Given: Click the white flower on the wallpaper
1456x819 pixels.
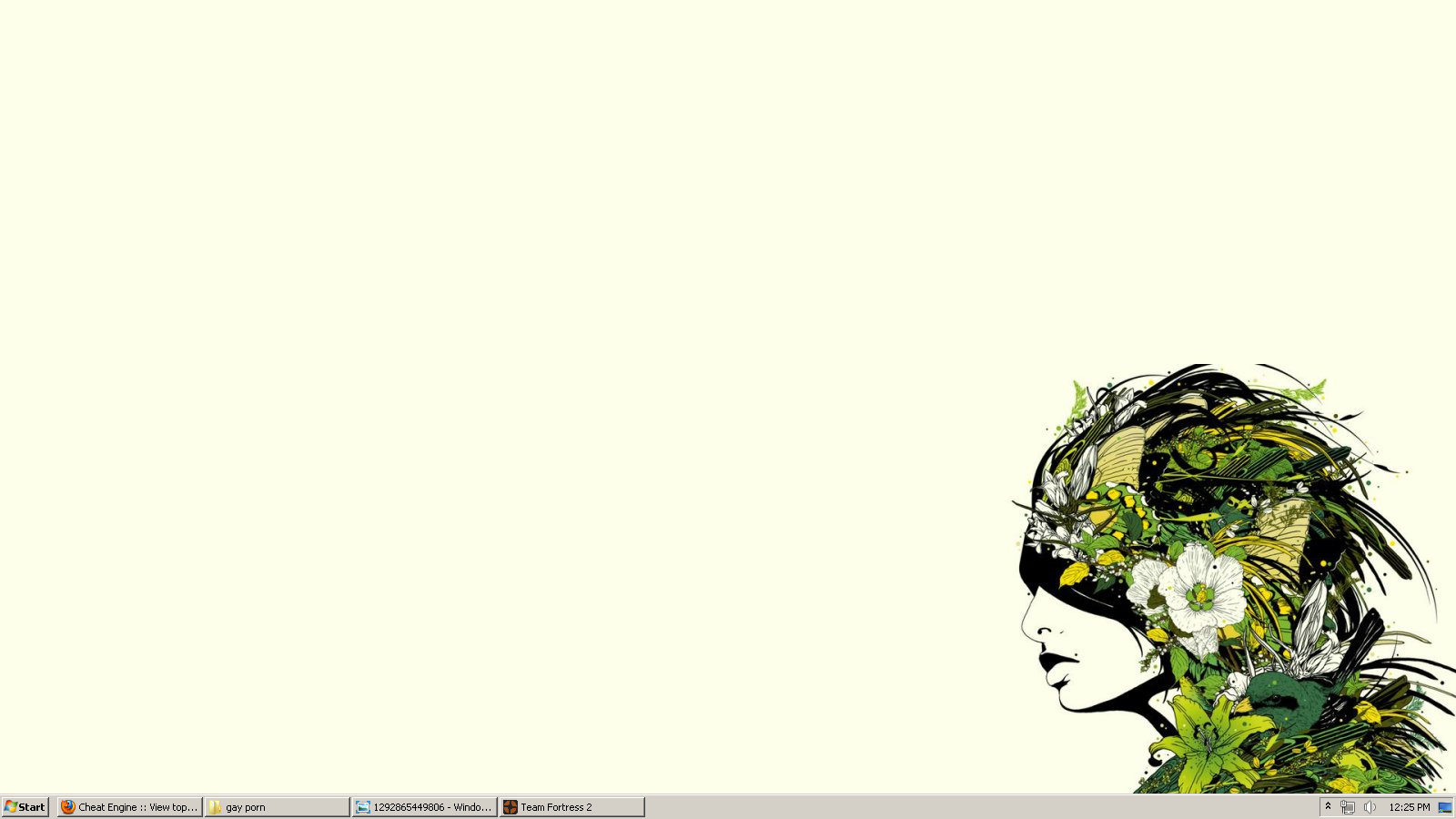Looking at the screenshot, I should click(x=1201, y=591).
